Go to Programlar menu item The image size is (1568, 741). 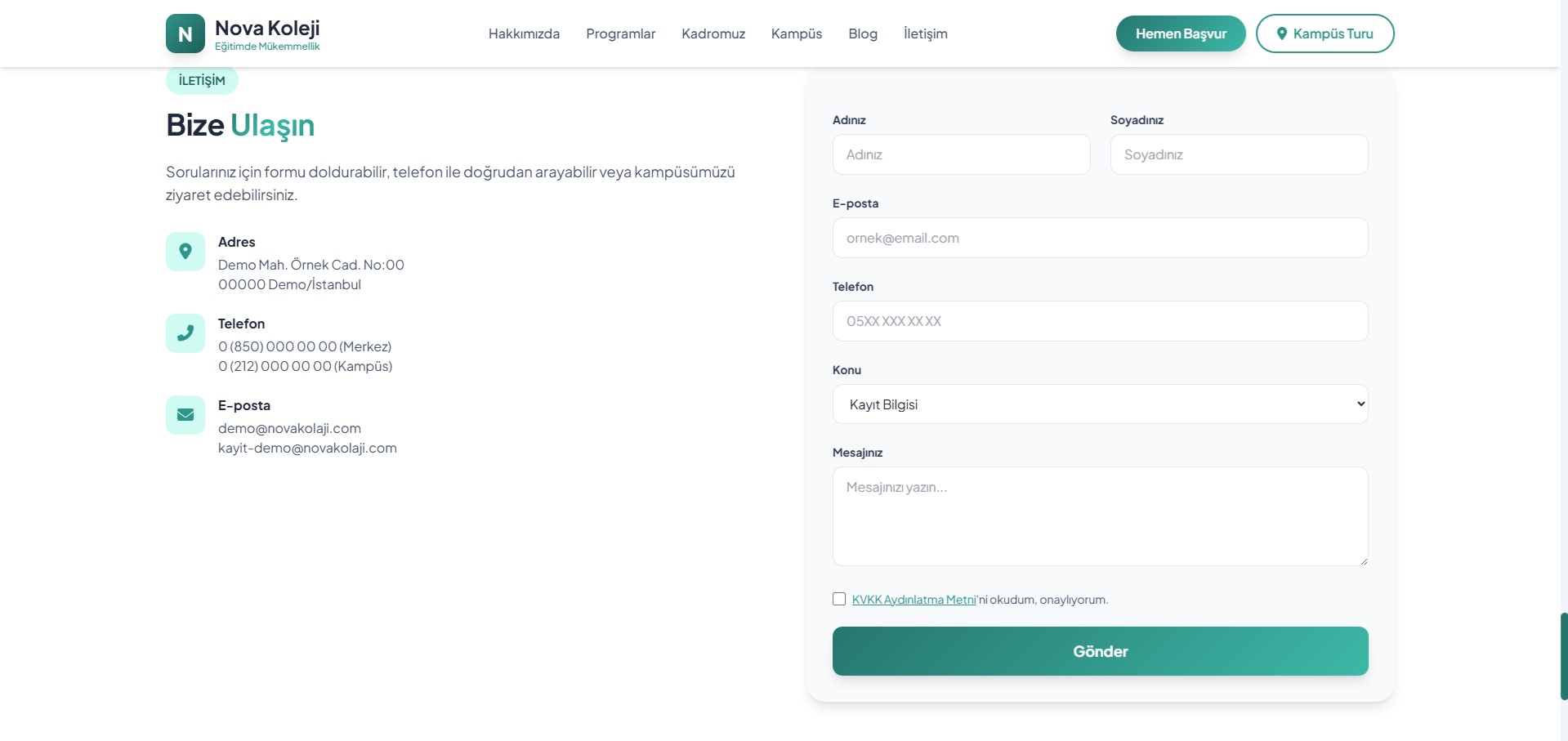[x=620, y=33]
